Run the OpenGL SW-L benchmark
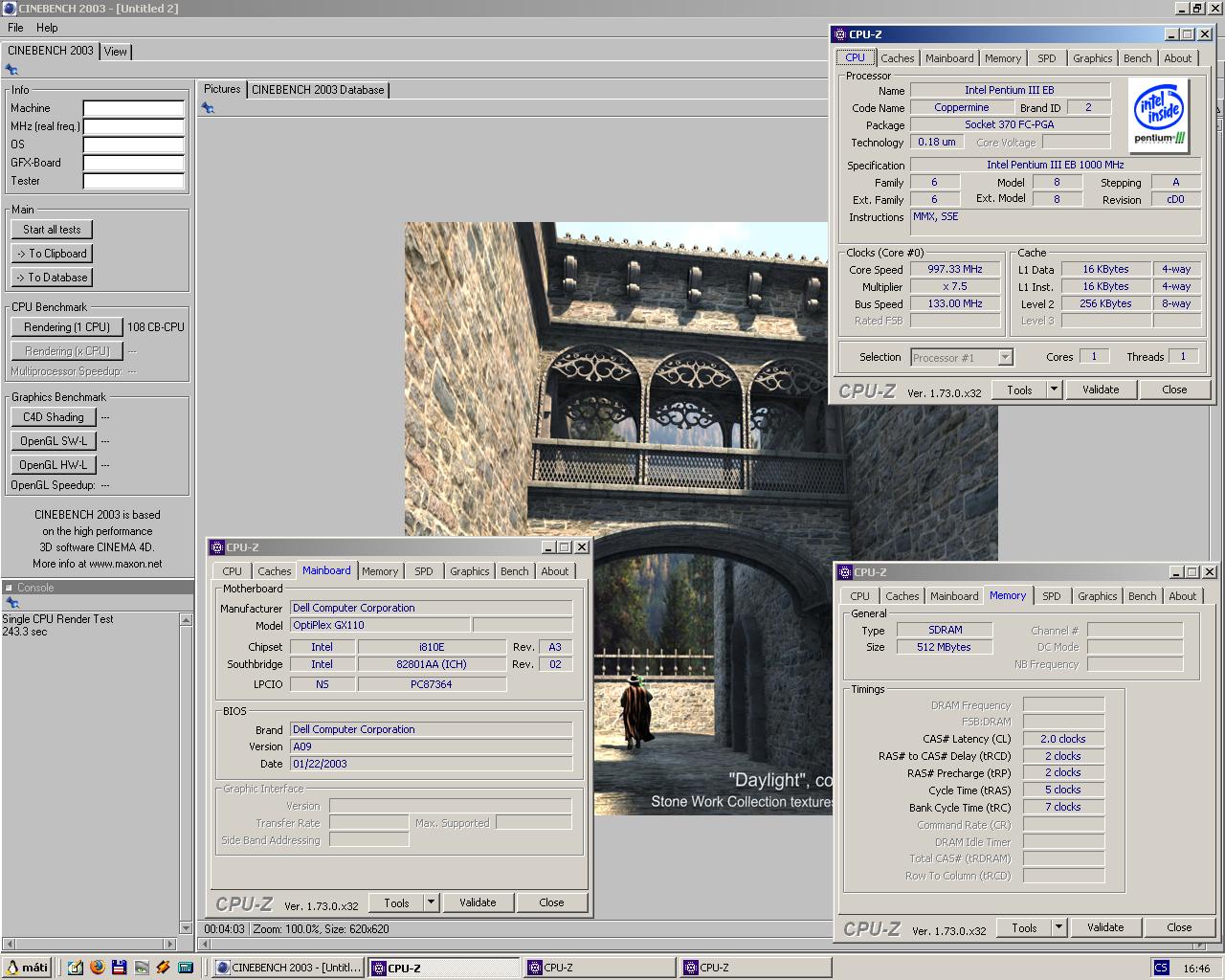Viewport: 1225px width, 980px height. coord(54,441)
